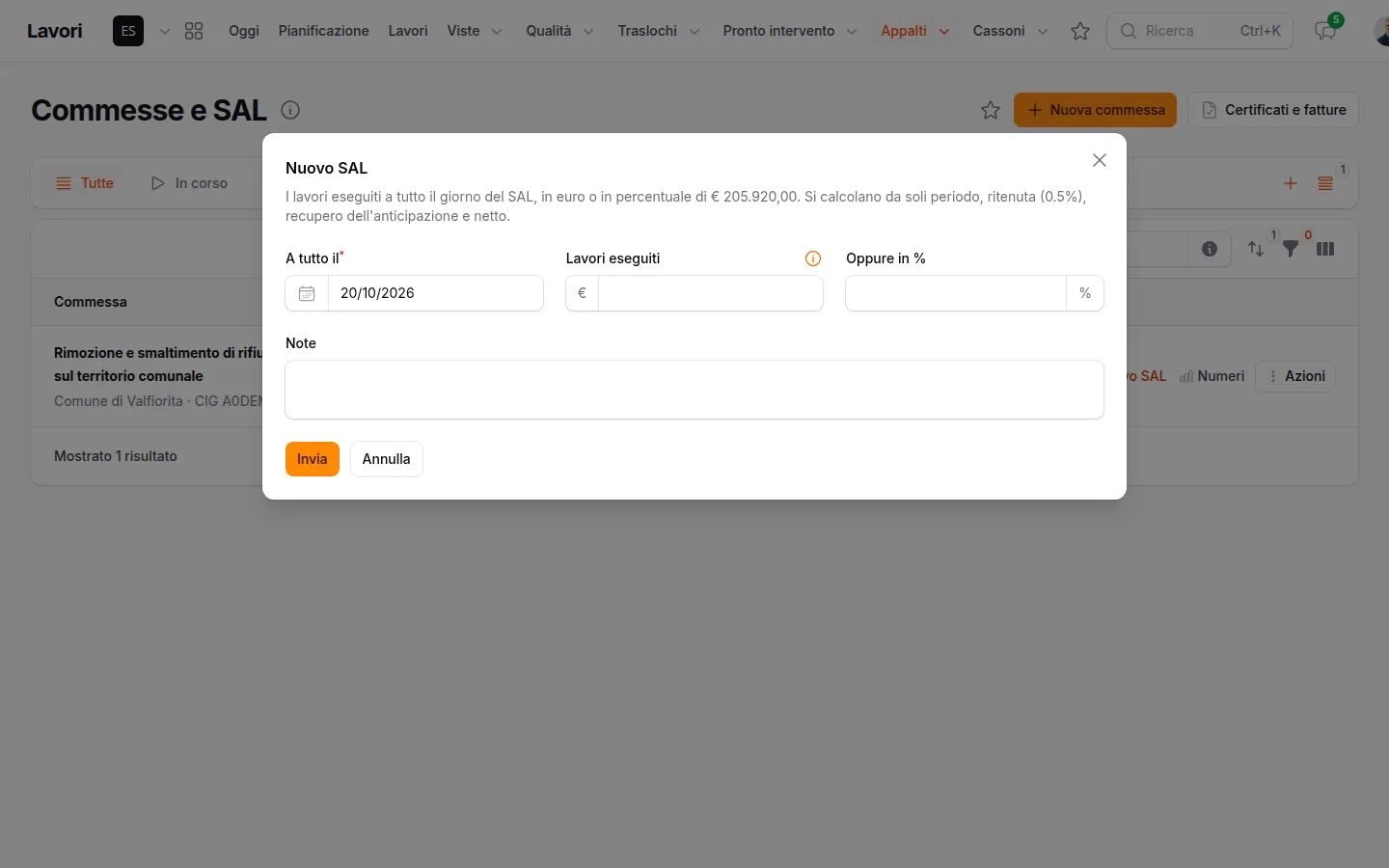The image size is (1389, 868).
Task: Open the chat notifications icon
Action: pyautogui.click(x=1325, y=31)
